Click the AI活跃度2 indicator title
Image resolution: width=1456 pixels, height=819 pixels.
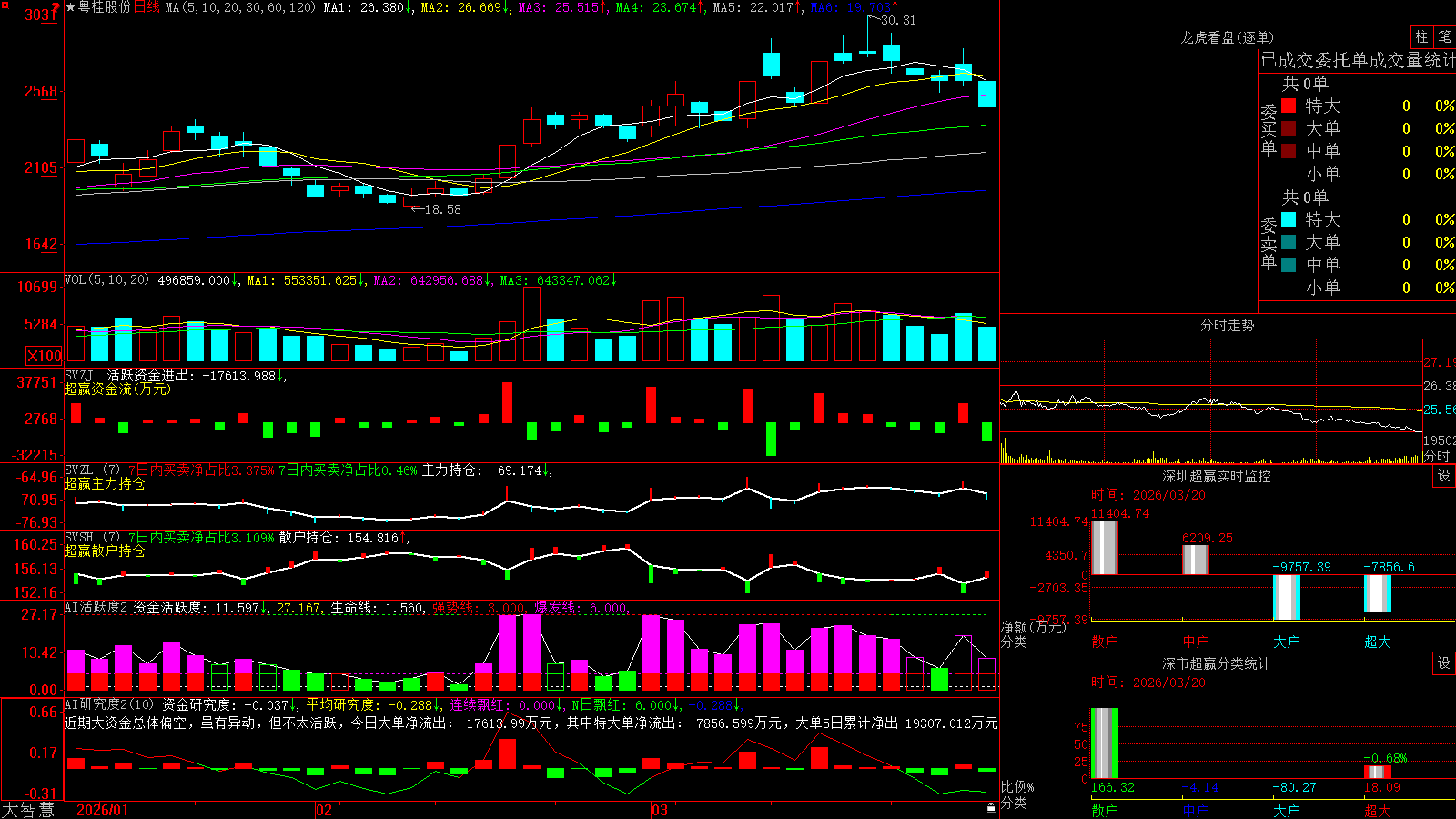96,608
